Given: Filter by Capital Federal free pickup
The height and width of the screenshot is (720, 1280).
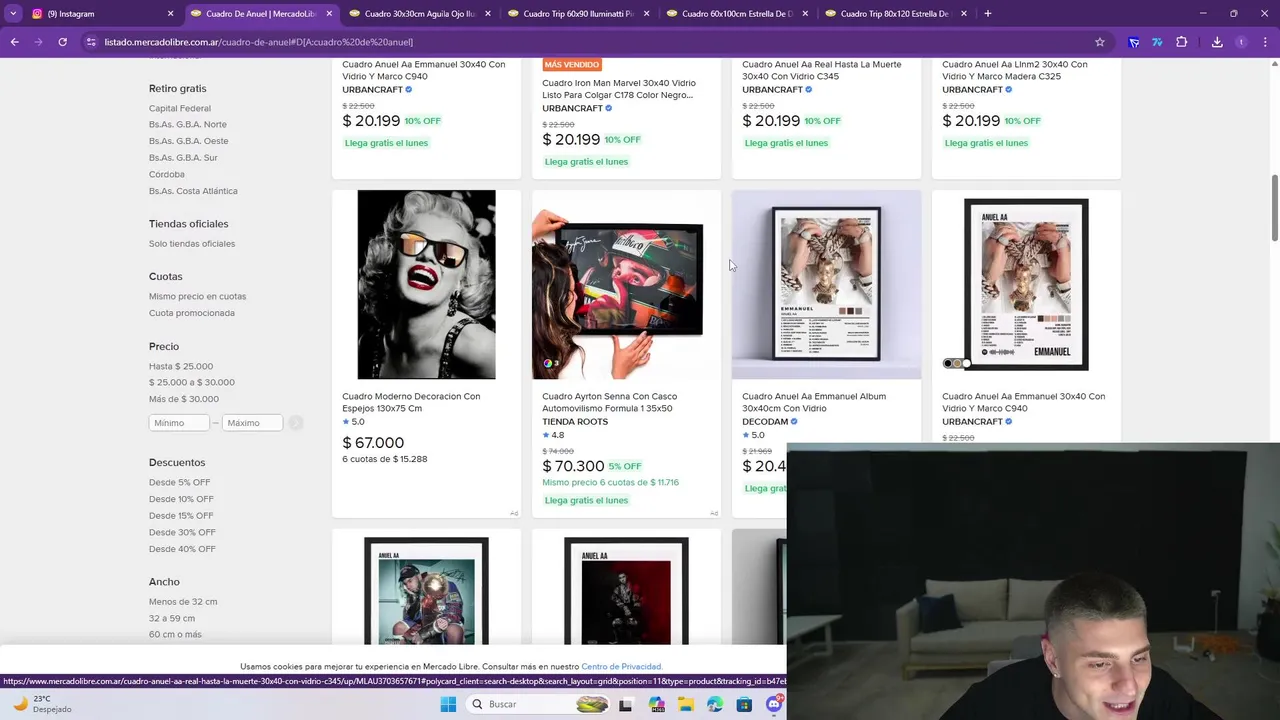Looking at the screenshot, I should [180, 108].
